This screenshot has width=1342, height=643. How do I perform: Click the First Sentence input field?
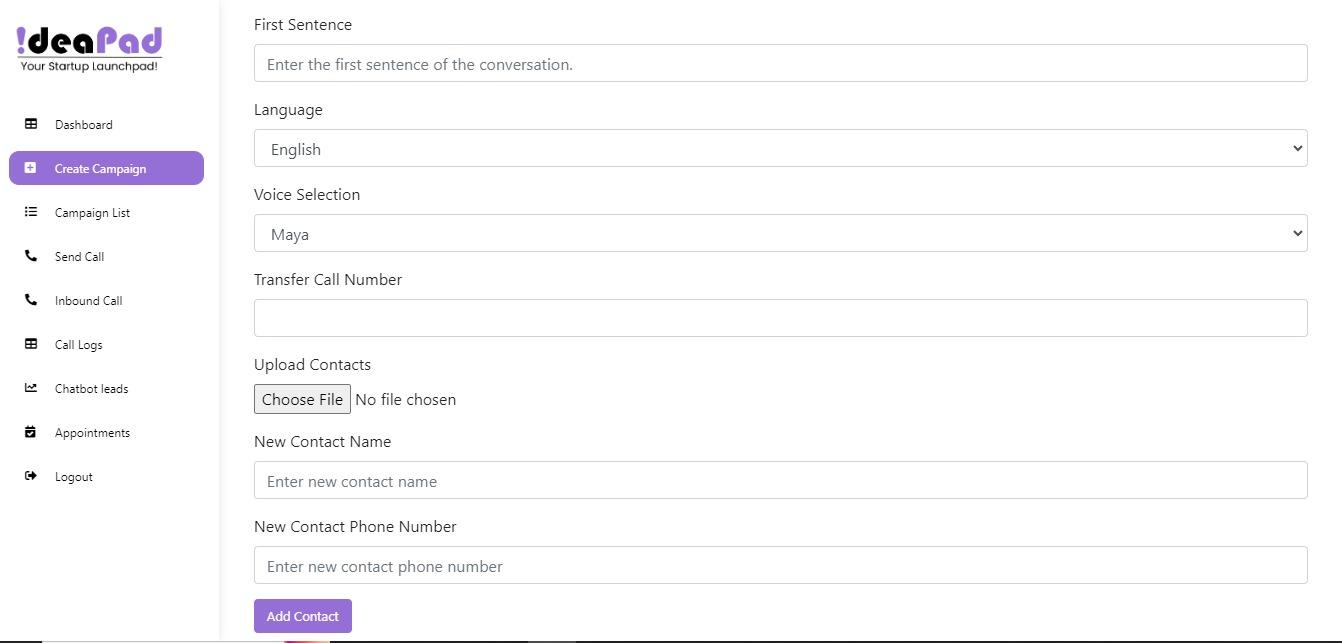pos(780,63)
